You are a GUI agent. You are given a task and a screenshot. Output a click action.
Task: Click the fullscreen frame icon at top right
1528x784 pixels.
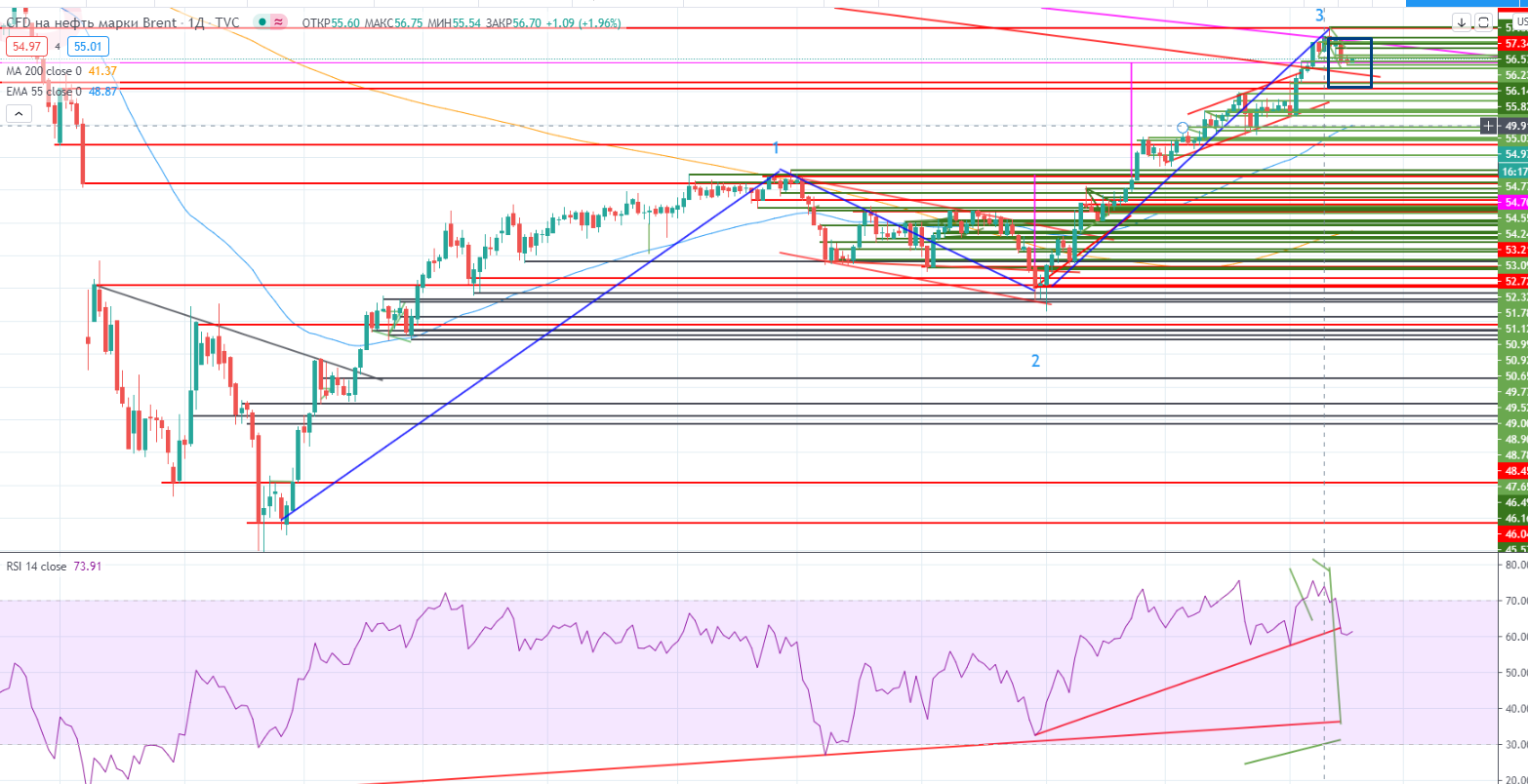click(x=1483, y=21)
